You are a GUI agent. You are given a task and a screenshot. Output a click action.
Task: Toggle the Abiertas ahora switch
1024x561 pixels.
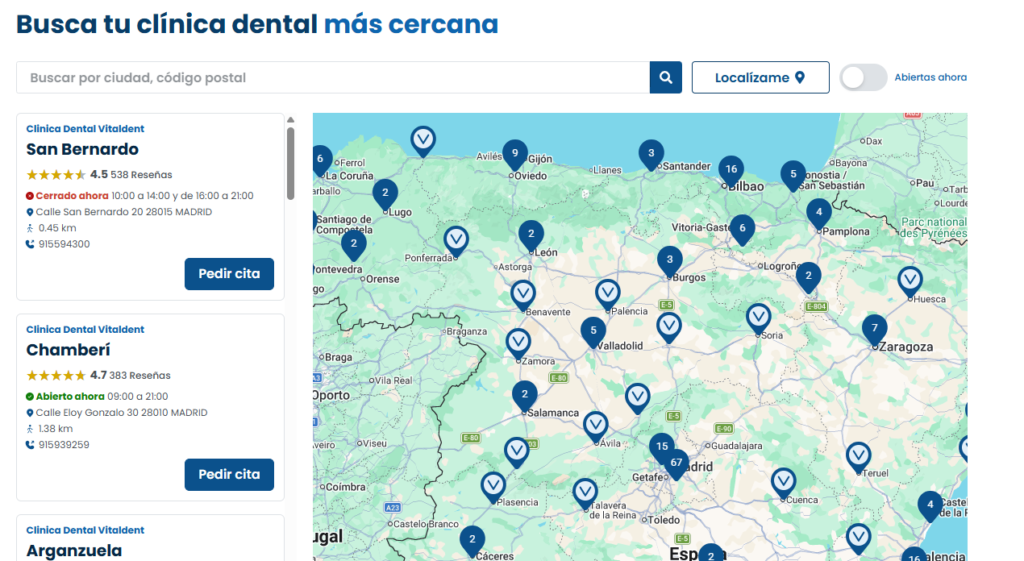pyautogui.click(x=863, y=77)
